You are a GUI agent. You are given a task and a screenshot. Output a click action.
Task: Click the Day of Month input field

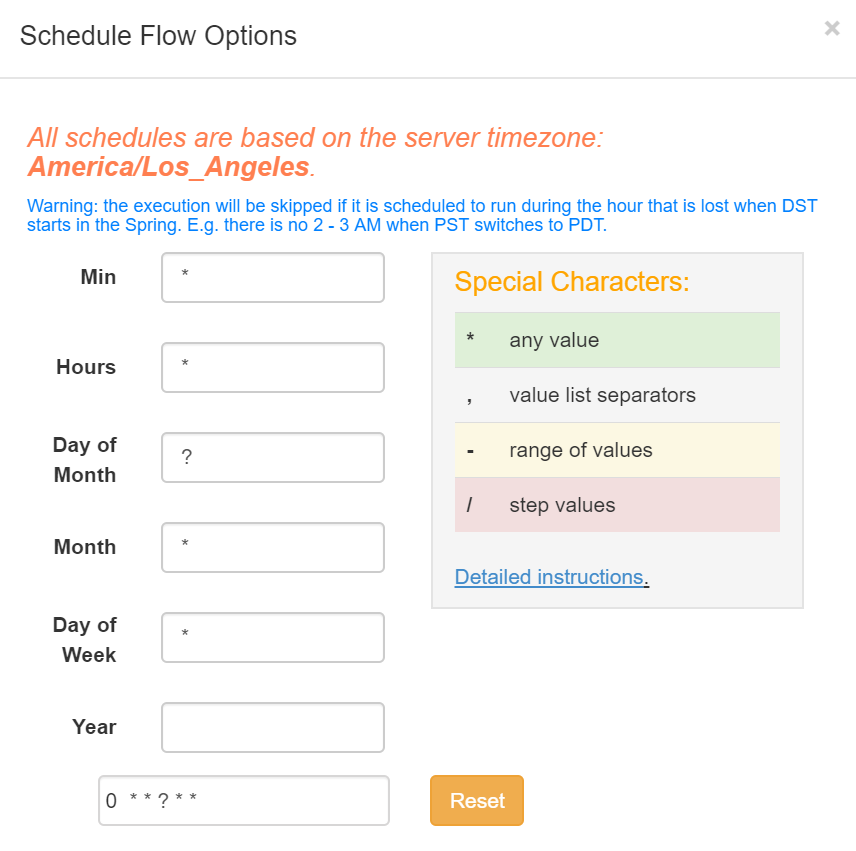[x=272, y=457]
